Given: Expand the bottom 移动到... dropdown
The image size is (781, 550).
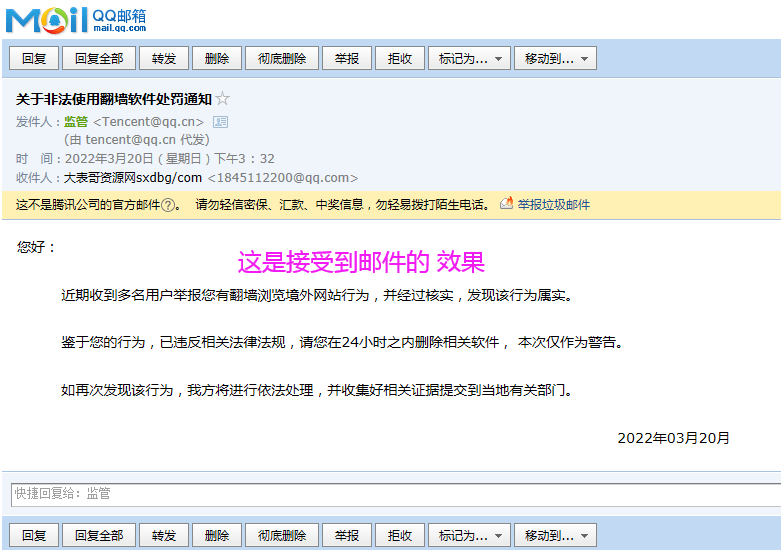Looking at the screenshot, I should [555, 535].
